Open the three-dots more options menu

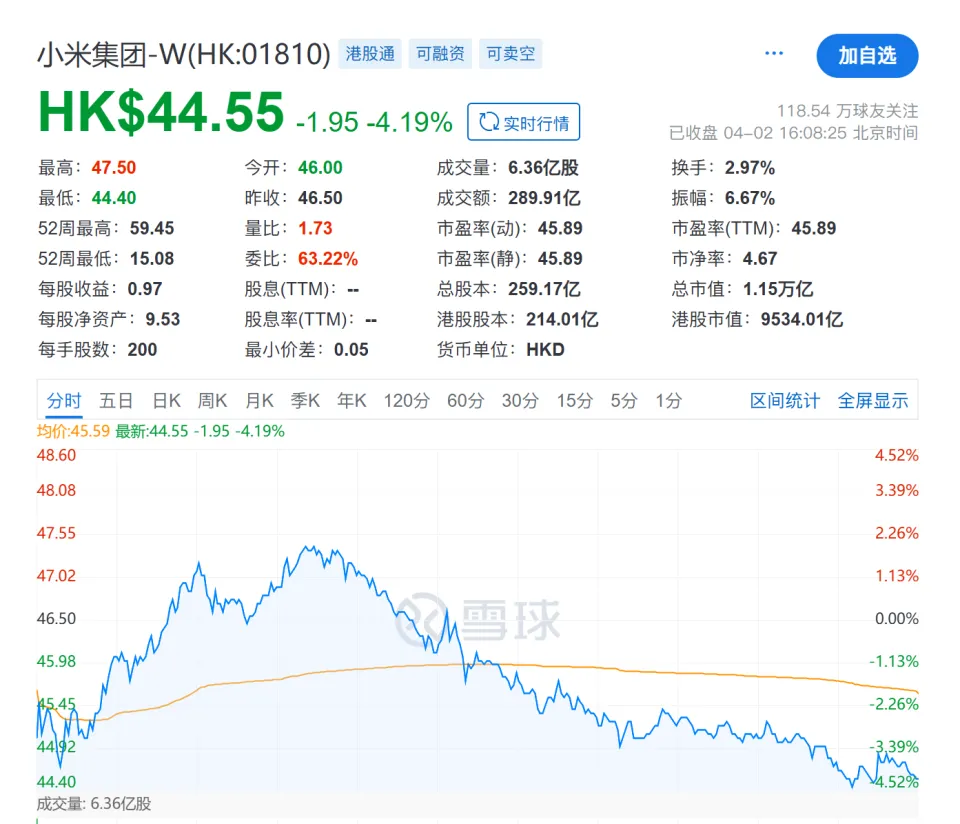tap(774, 53)
